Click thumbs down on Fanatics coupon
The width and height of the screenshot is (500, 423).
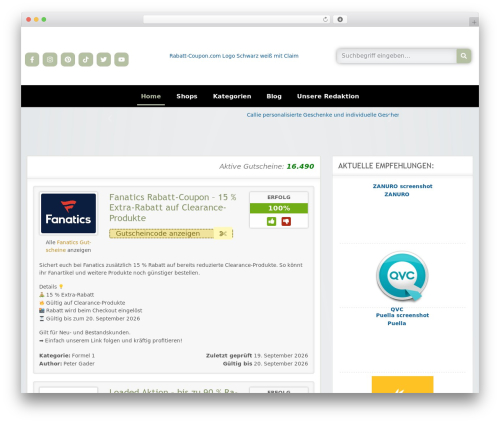click(286, 221)
